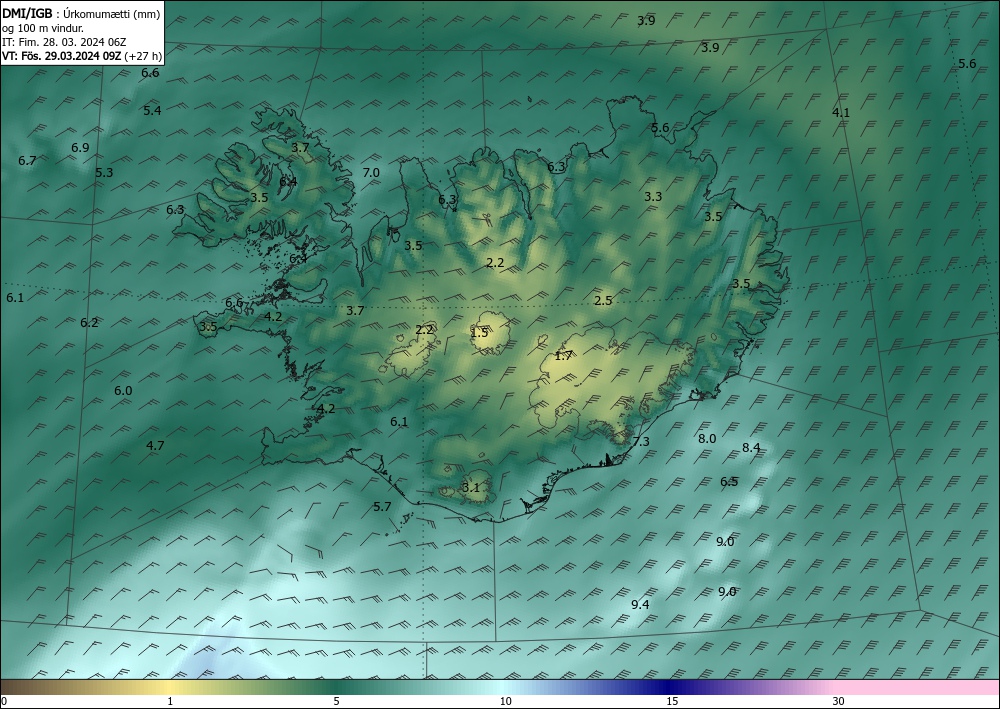Image resolution: width=1000 pixels, height=709 pixels.
Task: Click the dark navy section of the color bar above 15
Action: (x=672, y=687)
